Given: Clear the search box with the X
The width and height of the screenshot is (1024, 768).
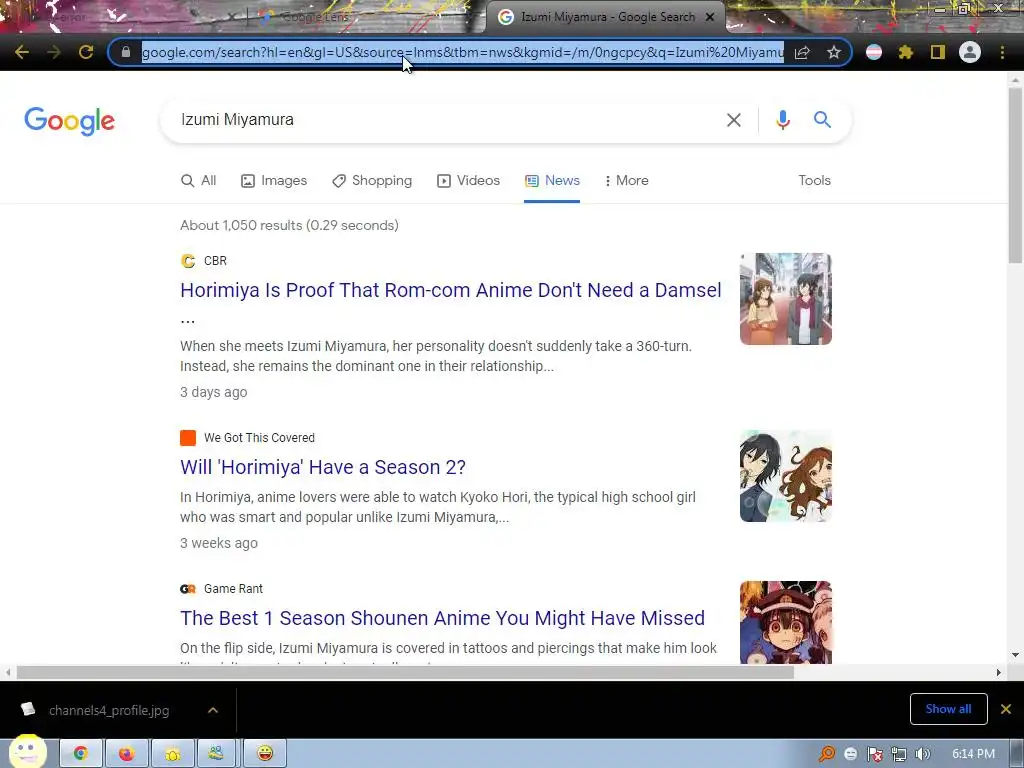Looking at the screenshot, I should tap(733, 120).
